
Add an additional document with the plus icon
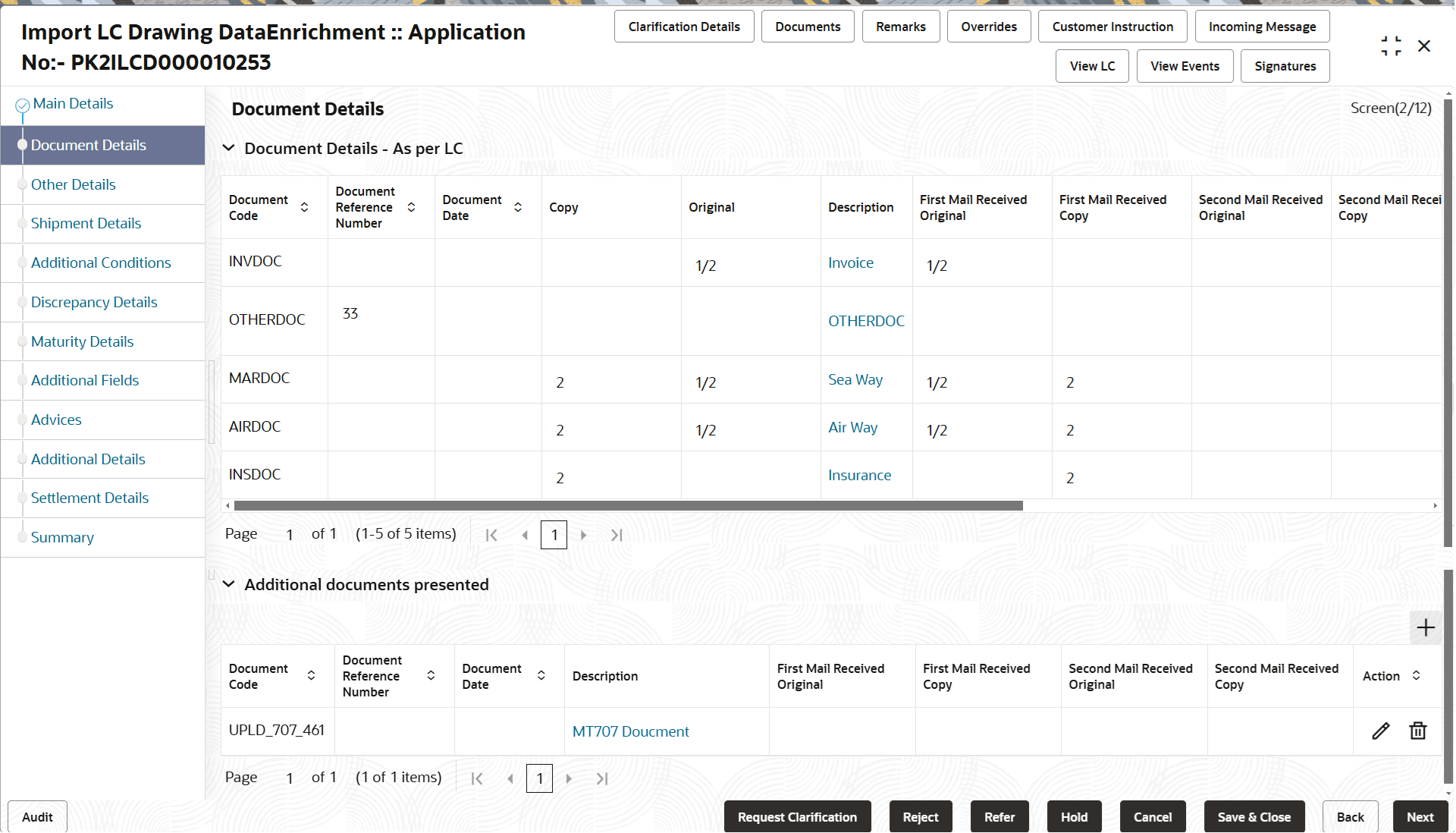pyautogui.click(x=1425, y=627)
